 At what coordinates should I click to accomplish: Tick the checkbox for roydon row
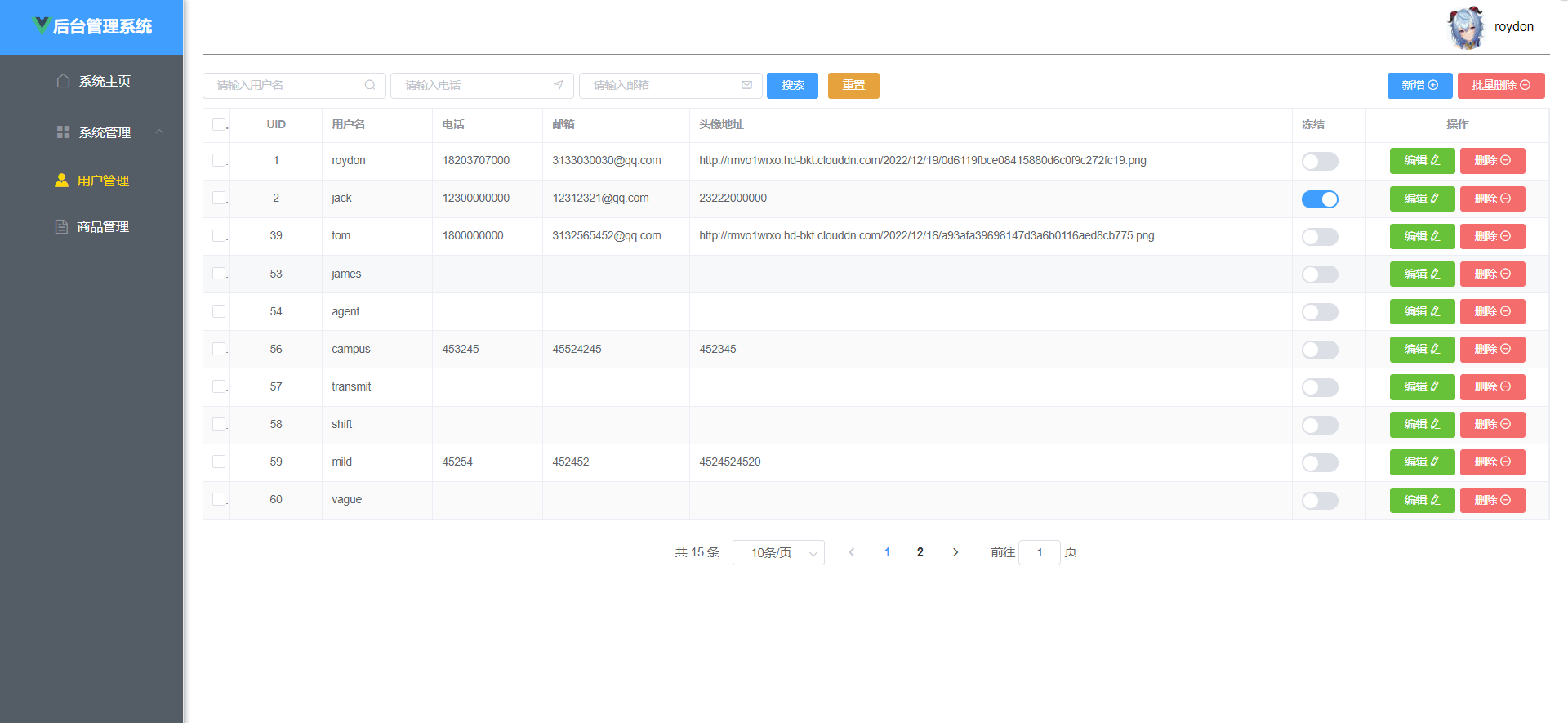tap(219, 160)
